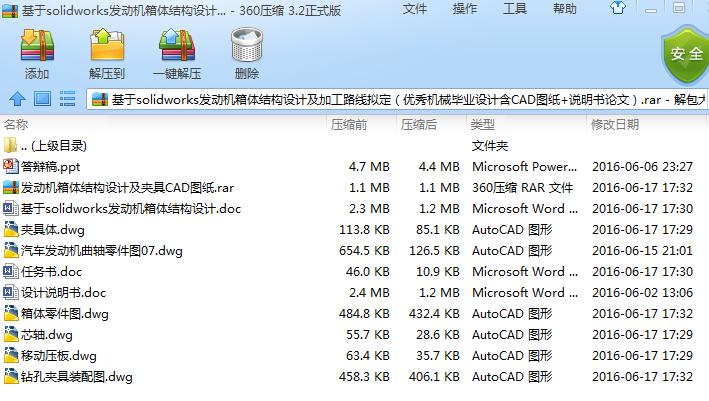Image resolution: width=709 pixels, height=401 pixels.
Task: Click the 46.0 KB size of 任务书.doc
Action: [x=368, y=272]
